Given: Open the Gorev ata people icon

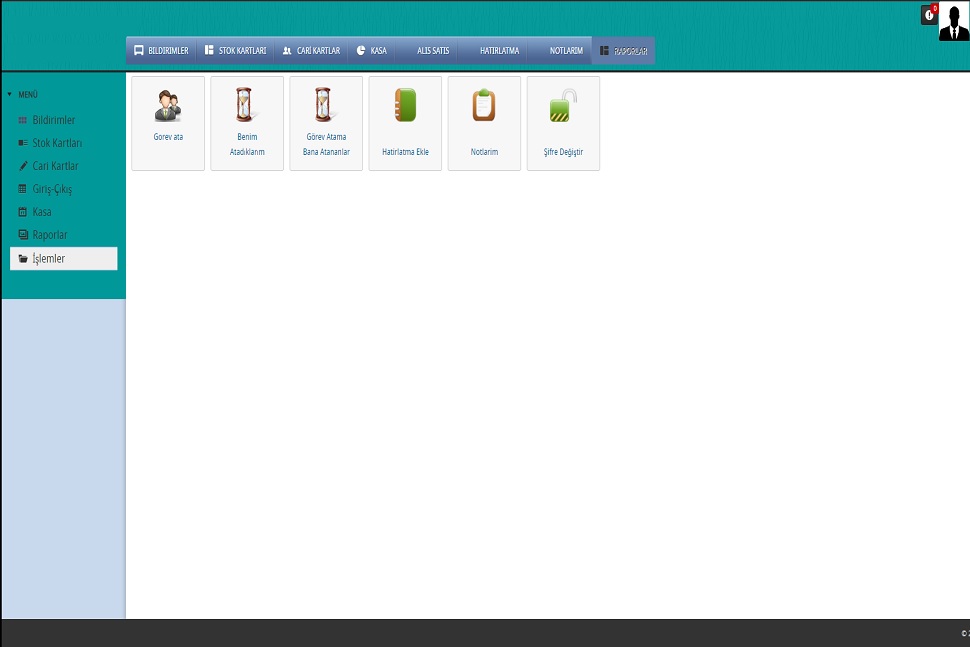Looking at the screenshot, I should point(168,106).
